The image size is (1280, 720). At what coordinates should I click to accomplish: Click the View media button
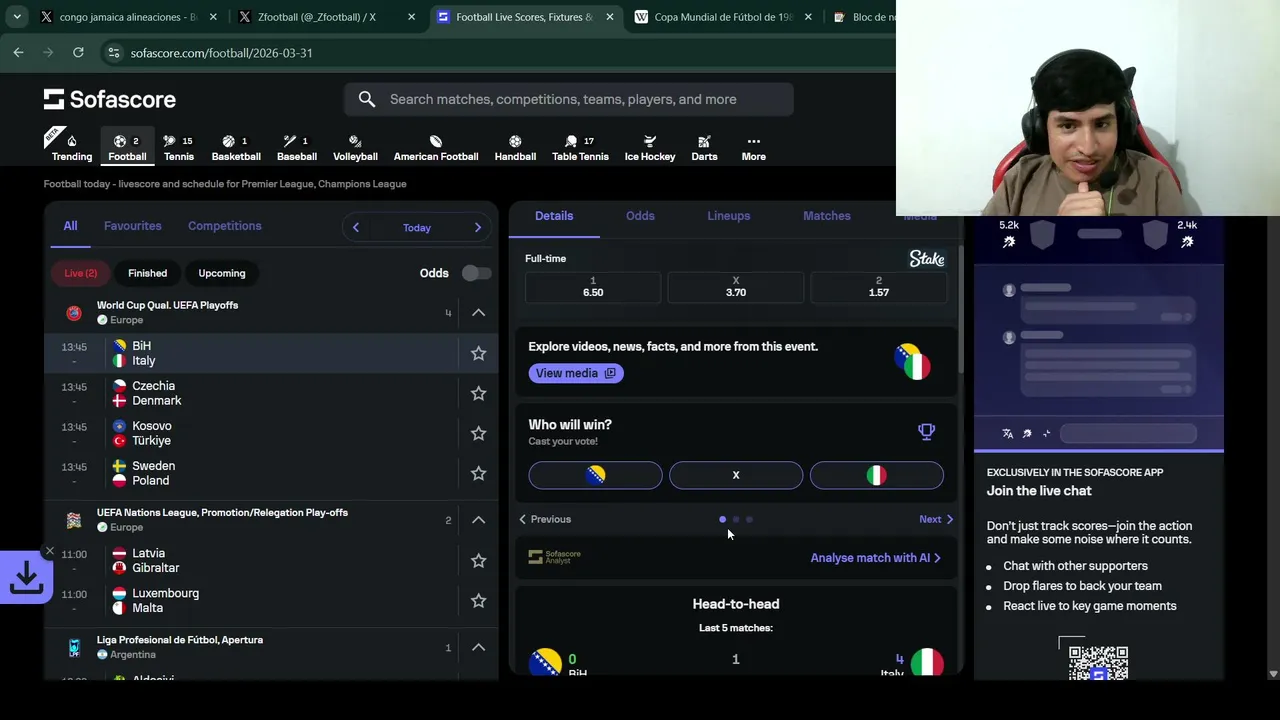[x=576, y=373]
